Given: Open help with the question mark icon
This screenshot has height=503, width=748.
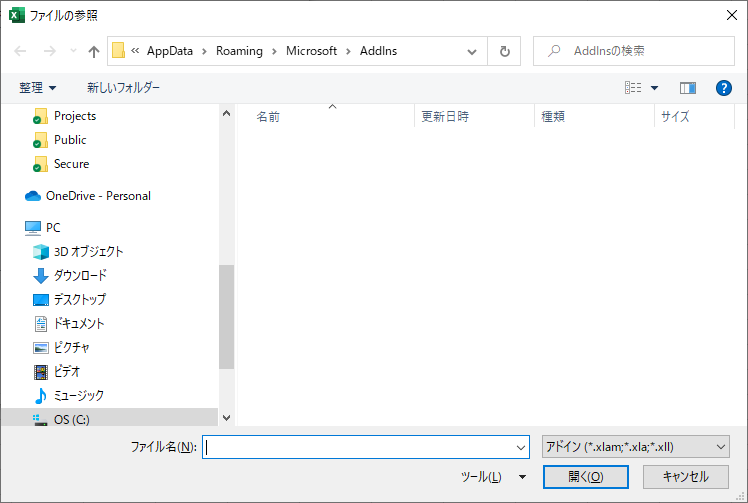Looking at the screenshot, I should point(723,88).
